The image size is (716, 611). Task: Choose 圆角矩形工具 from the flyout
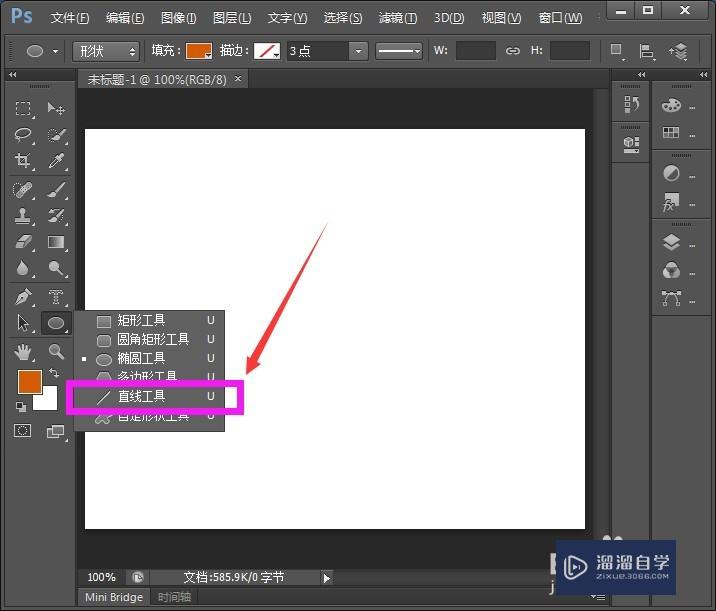click(x=149, y=339)
